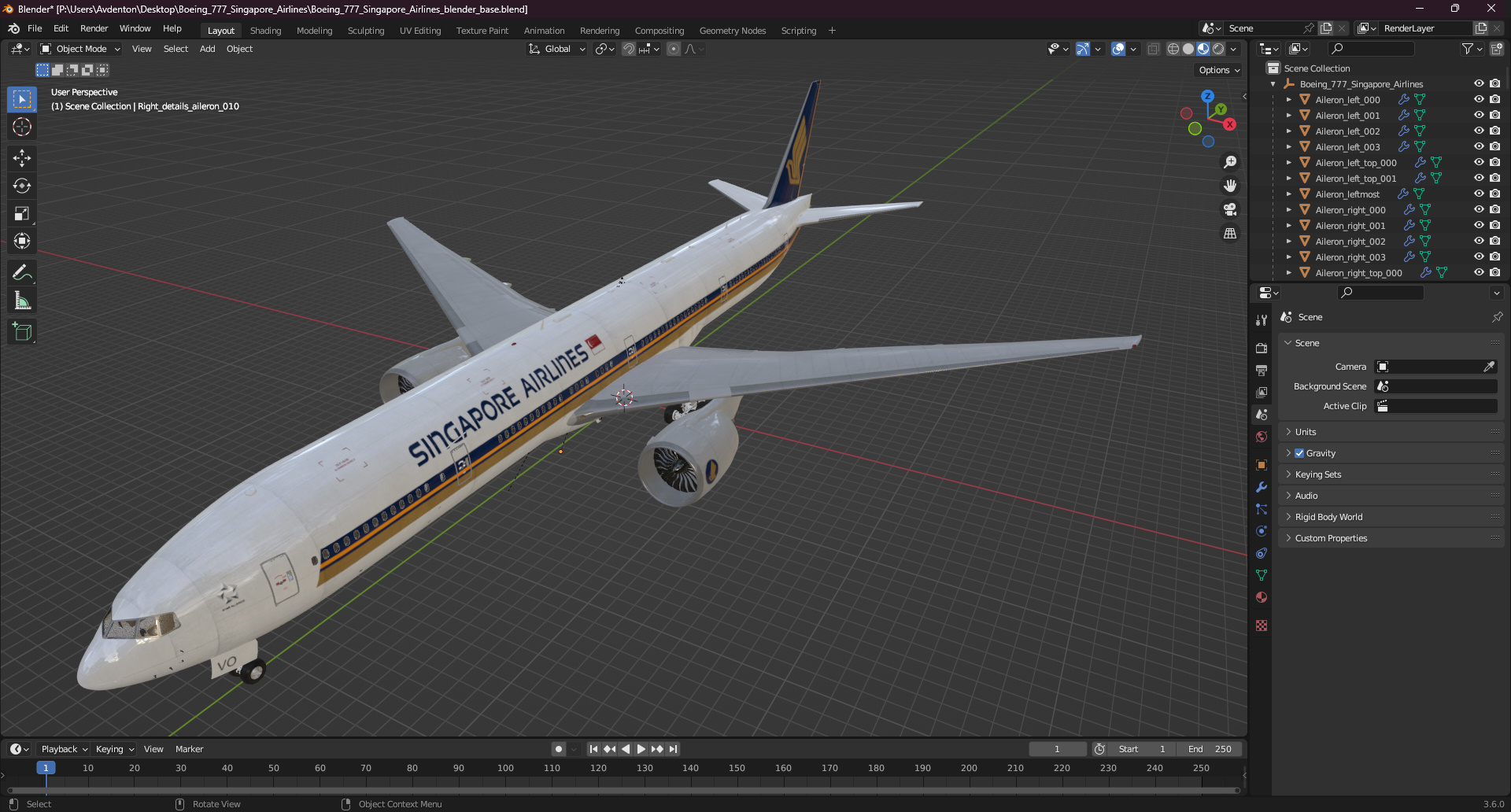Open the Render menu

tap(94, 28)
